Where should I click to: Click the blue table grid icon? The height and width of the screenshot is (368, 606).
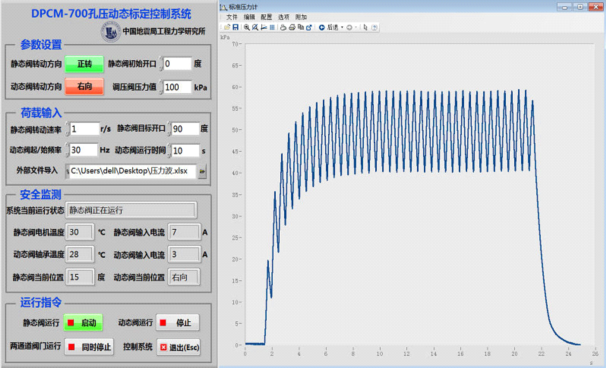[x=272, y=27]
